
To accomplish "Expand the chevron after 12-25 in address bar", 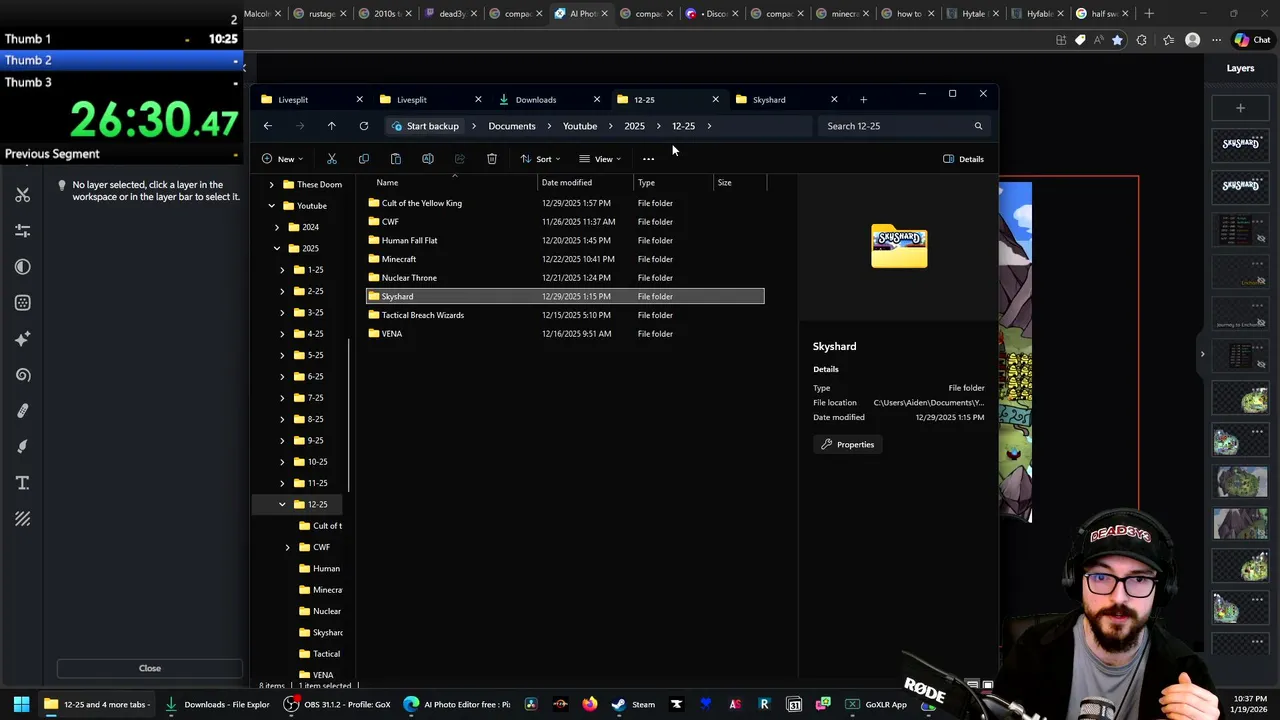I will coord(709,126).
